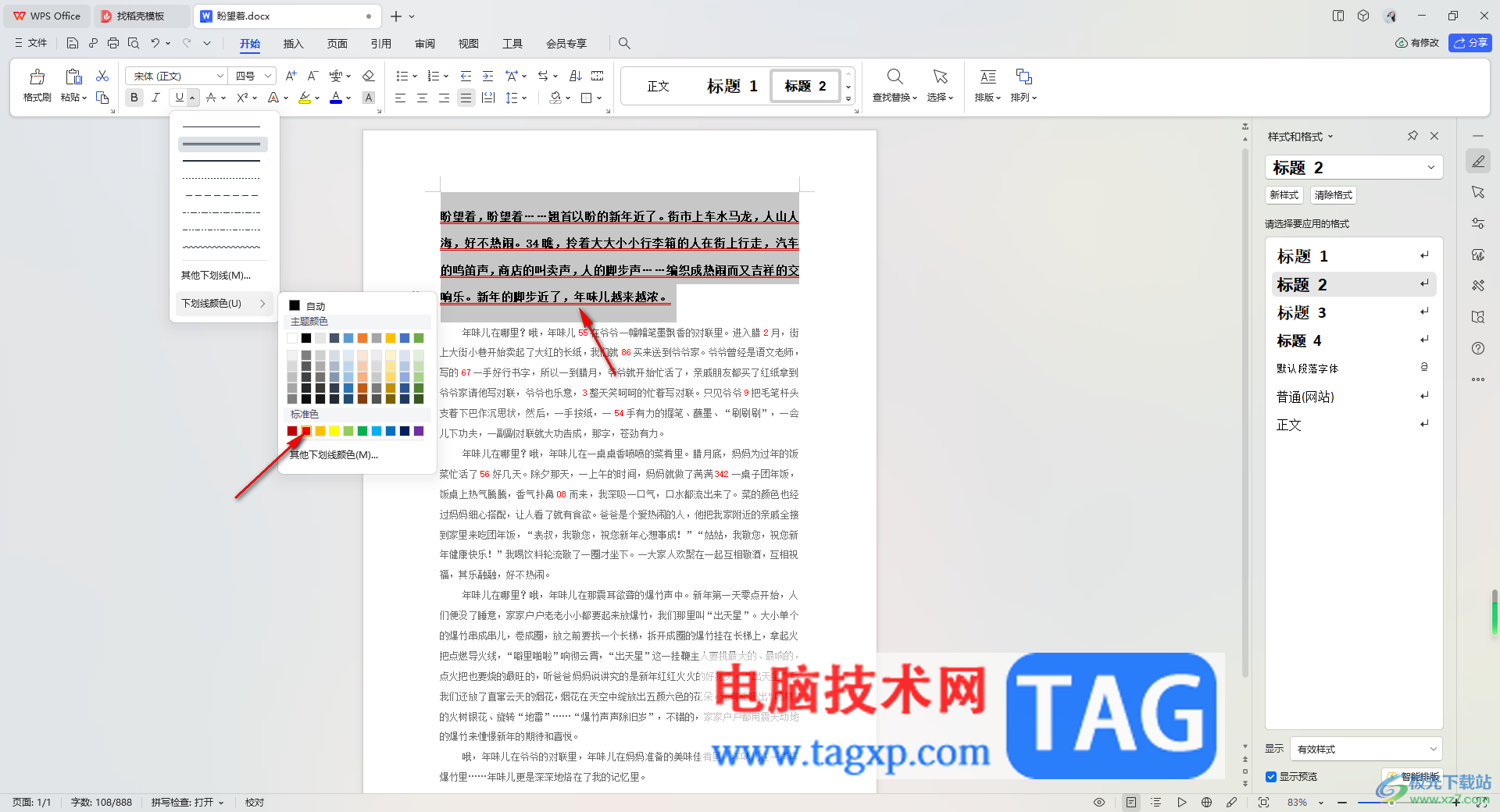
Task: Pick the purple standard color swatch
Action: [419, 431]
